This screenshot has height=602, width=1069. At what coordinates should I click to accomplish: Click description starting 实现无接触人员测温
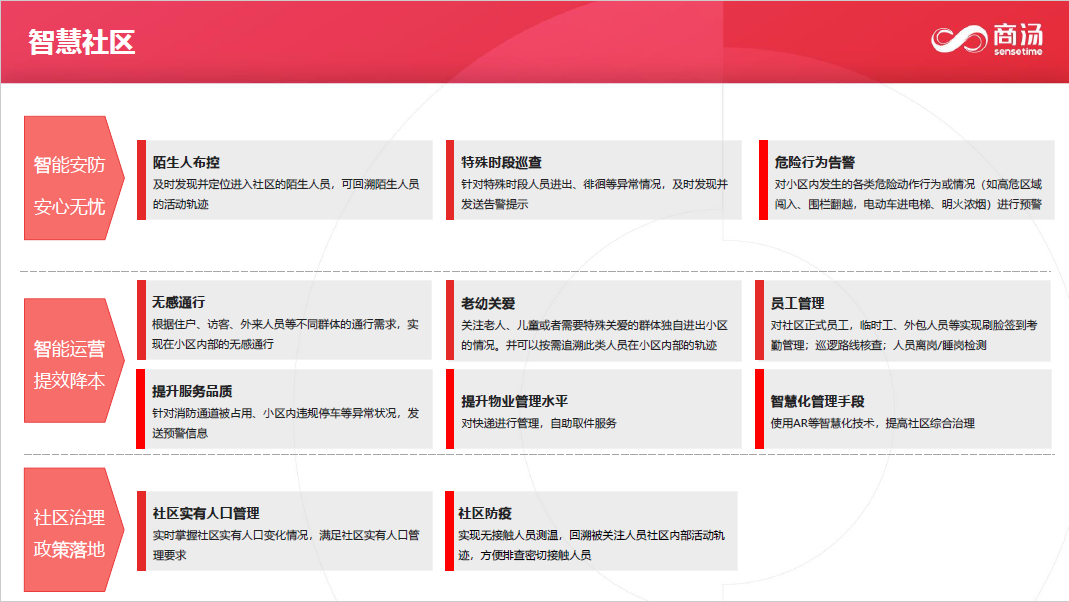[x=592, y=545]
